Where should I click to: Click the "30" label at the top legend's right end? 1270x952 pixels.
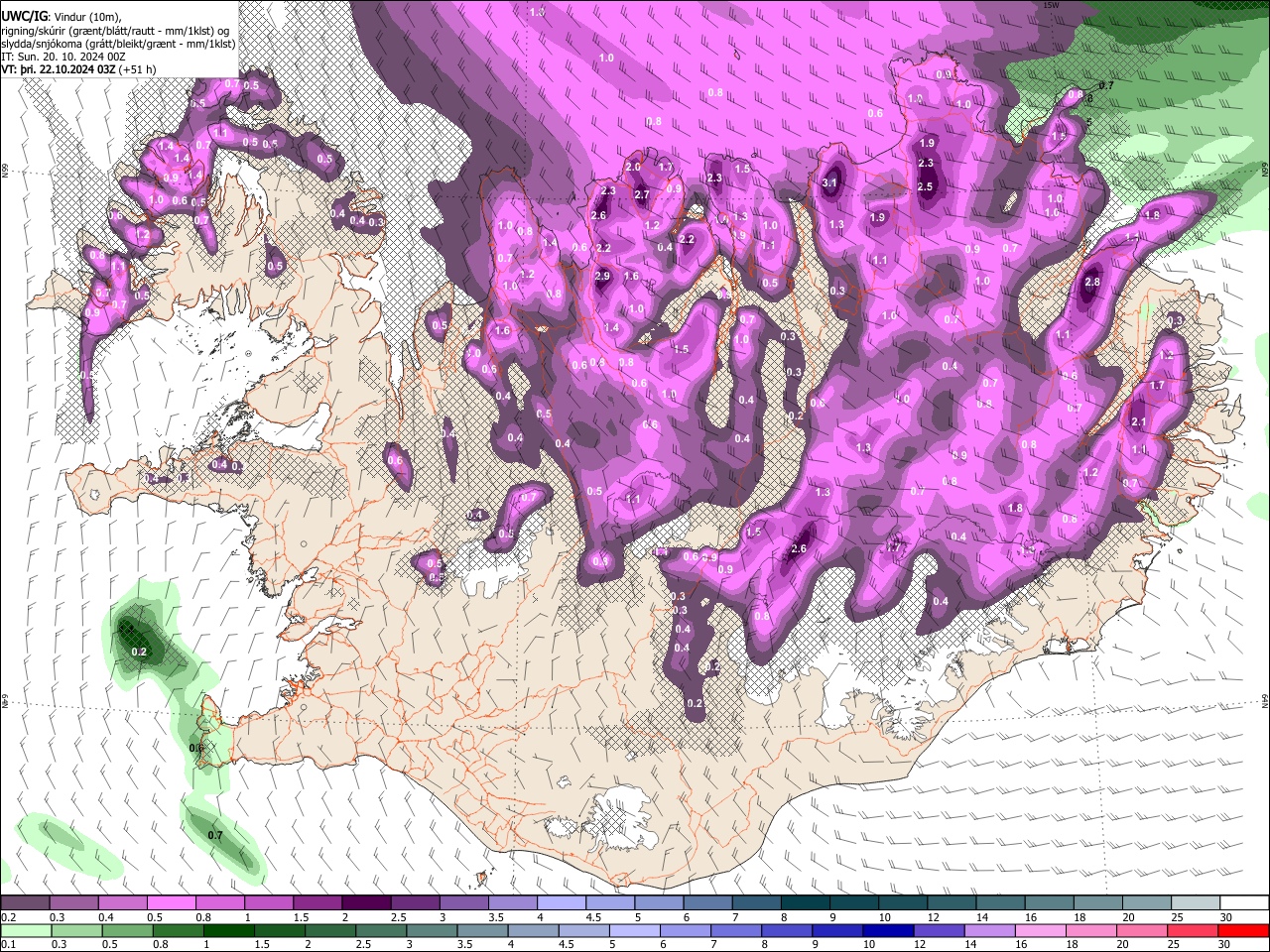point(1226,917)
